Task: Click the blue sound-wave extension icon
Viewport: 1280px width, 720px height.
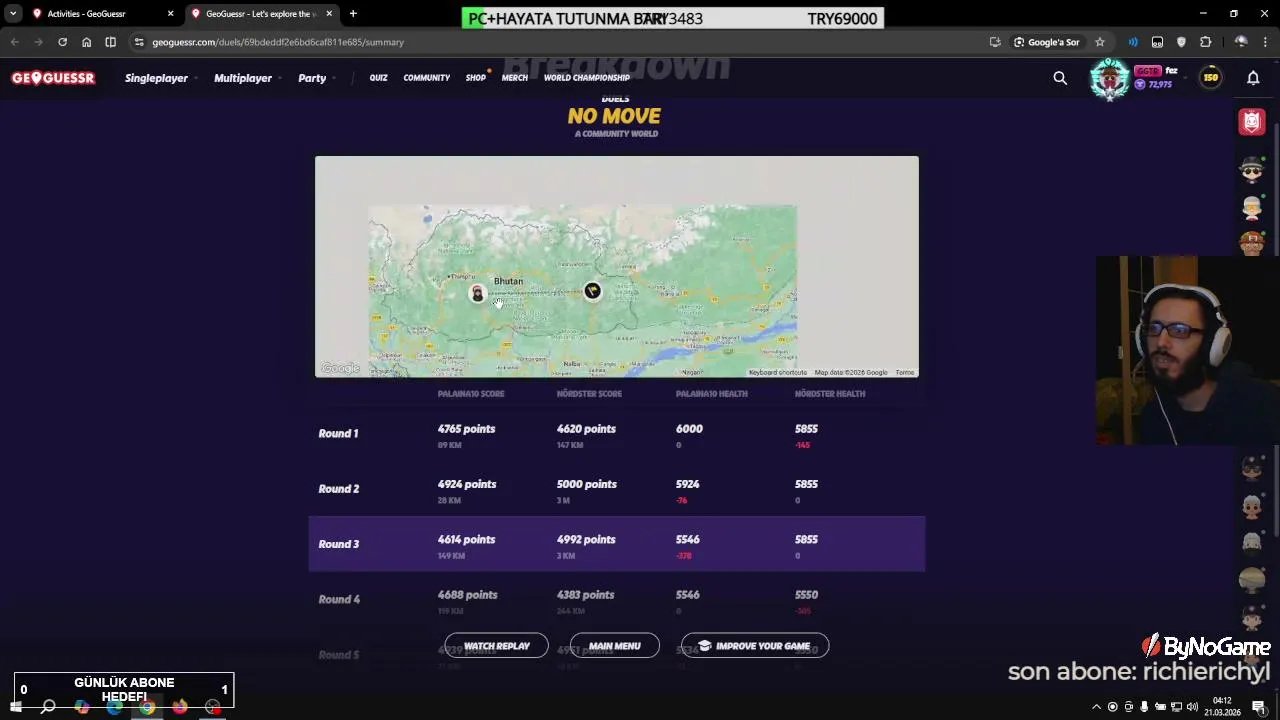Action: click(x=1133, y=42)
